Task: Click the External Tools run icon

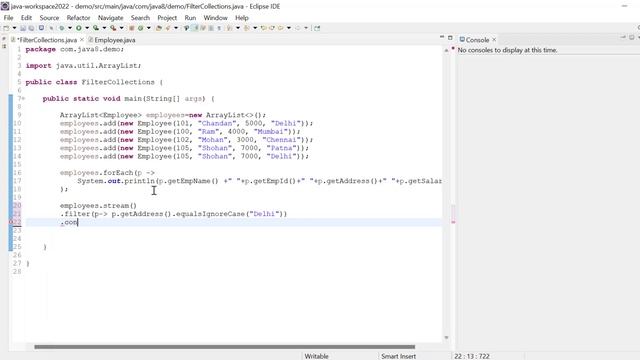Action: click(x=113, y=28)
